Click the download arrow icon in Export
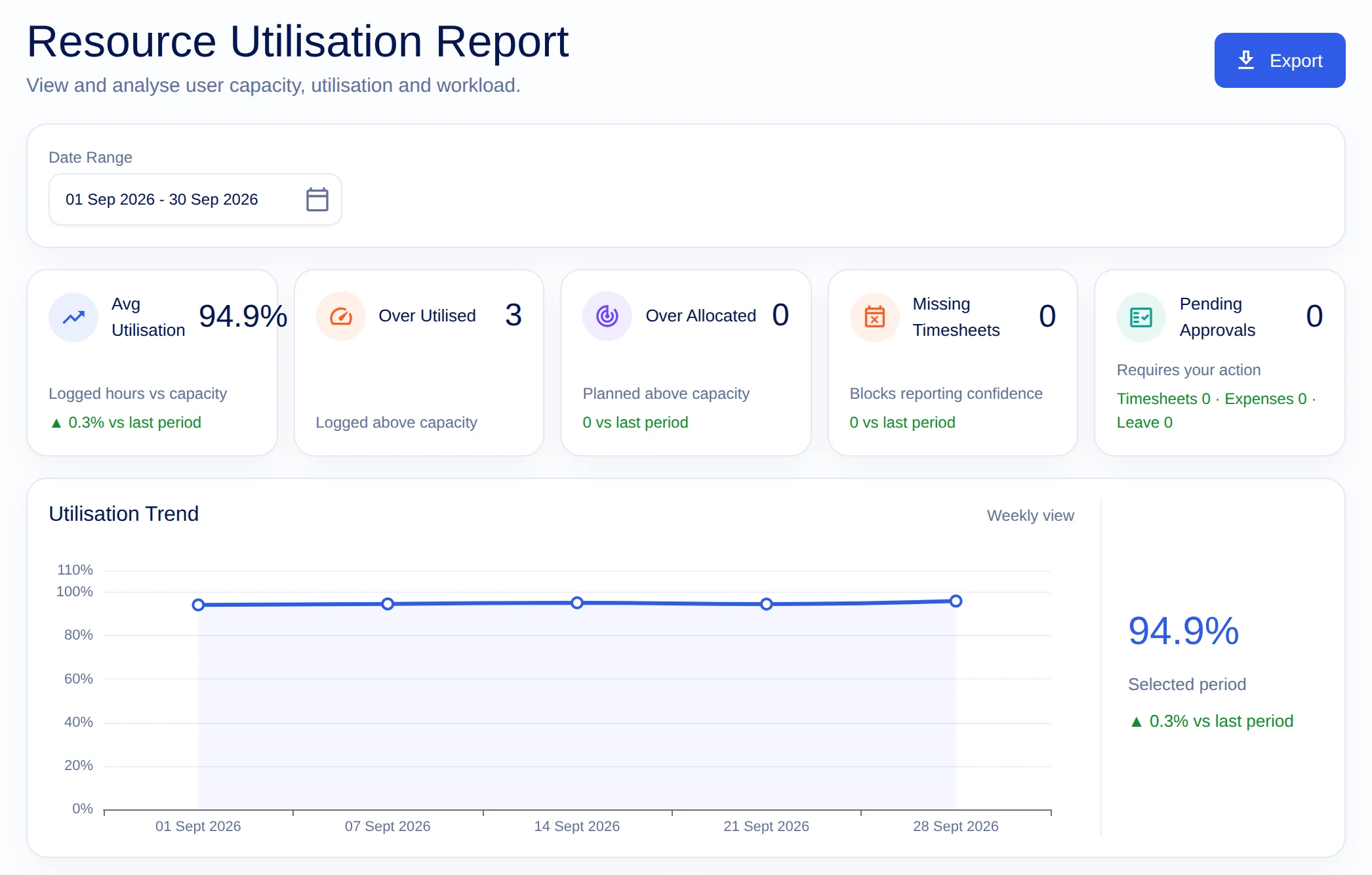Screen dimensions: 1372x875 click(1246, 60)
